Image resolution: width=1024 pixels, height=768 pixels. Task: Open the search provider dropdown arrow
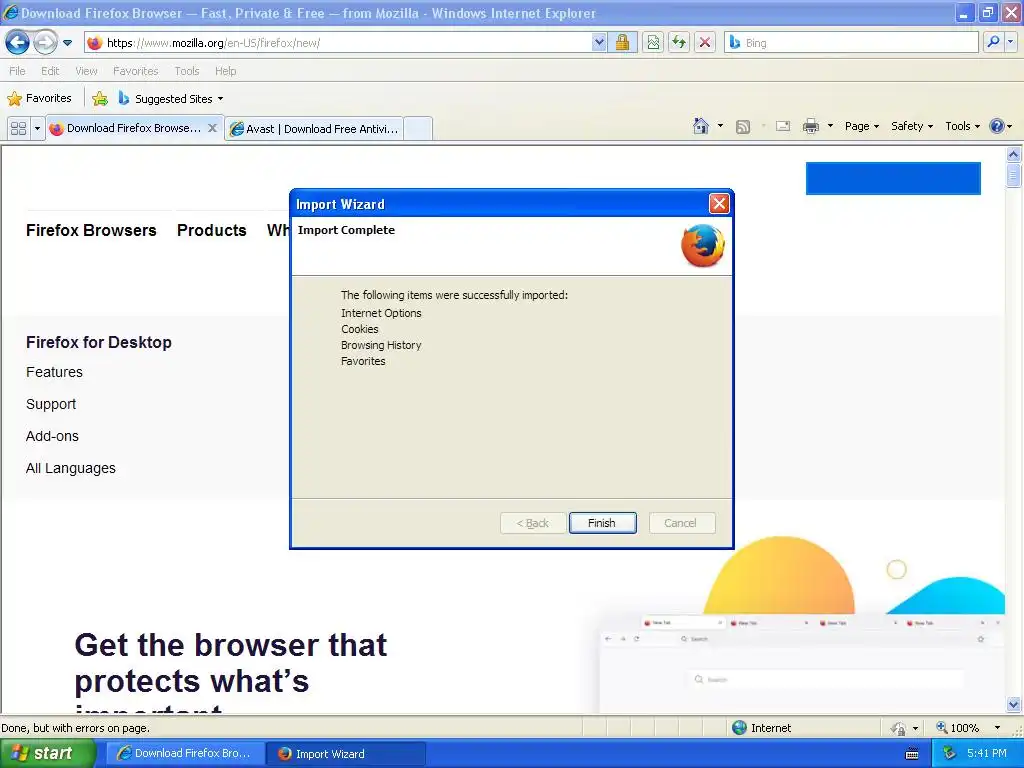[x=1010, y=42]
